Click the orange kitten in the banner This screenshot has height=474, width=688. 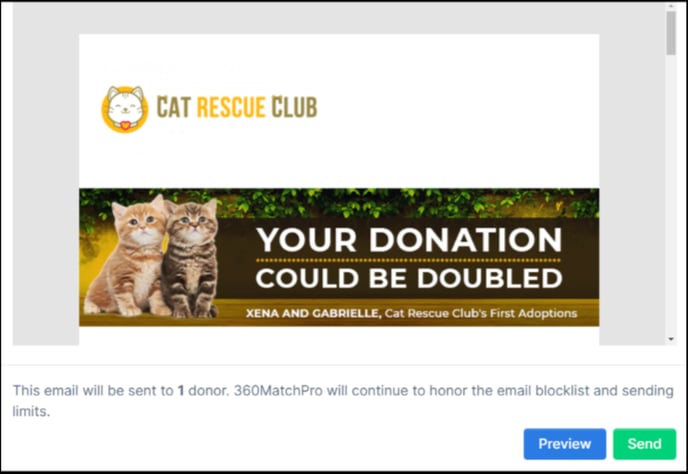point(127,257)
